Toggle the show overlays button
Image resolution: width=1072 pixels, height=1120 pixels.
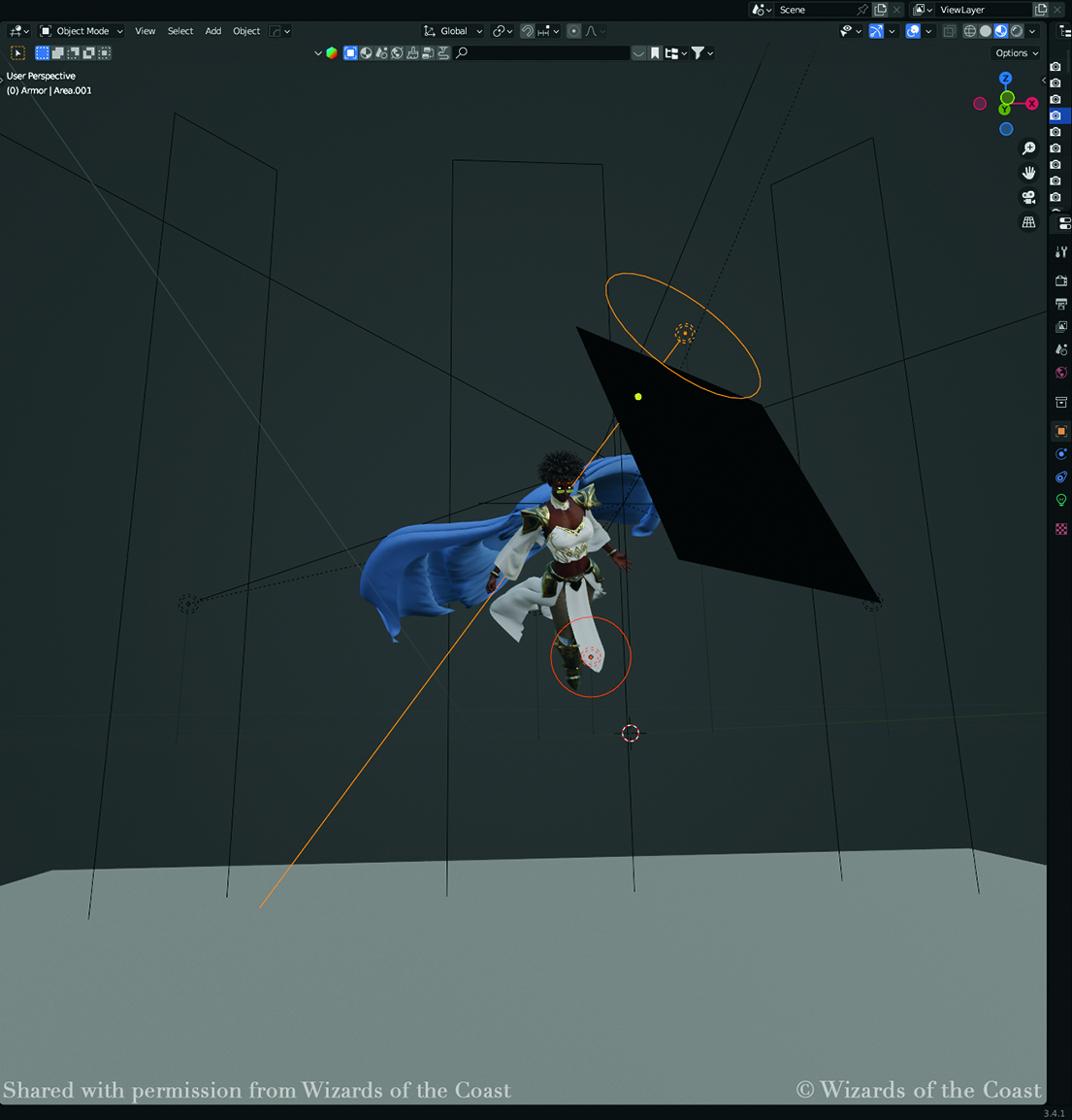pyautogui.click(x=913, y=31)
